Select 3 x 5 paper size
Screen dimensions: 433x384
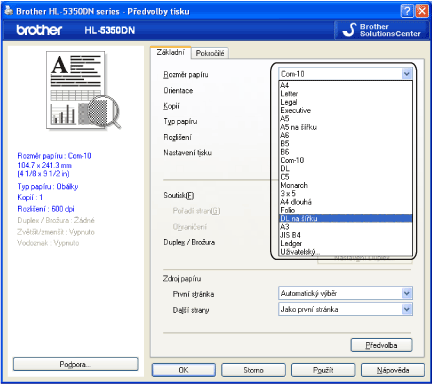[x=345, y=194]
